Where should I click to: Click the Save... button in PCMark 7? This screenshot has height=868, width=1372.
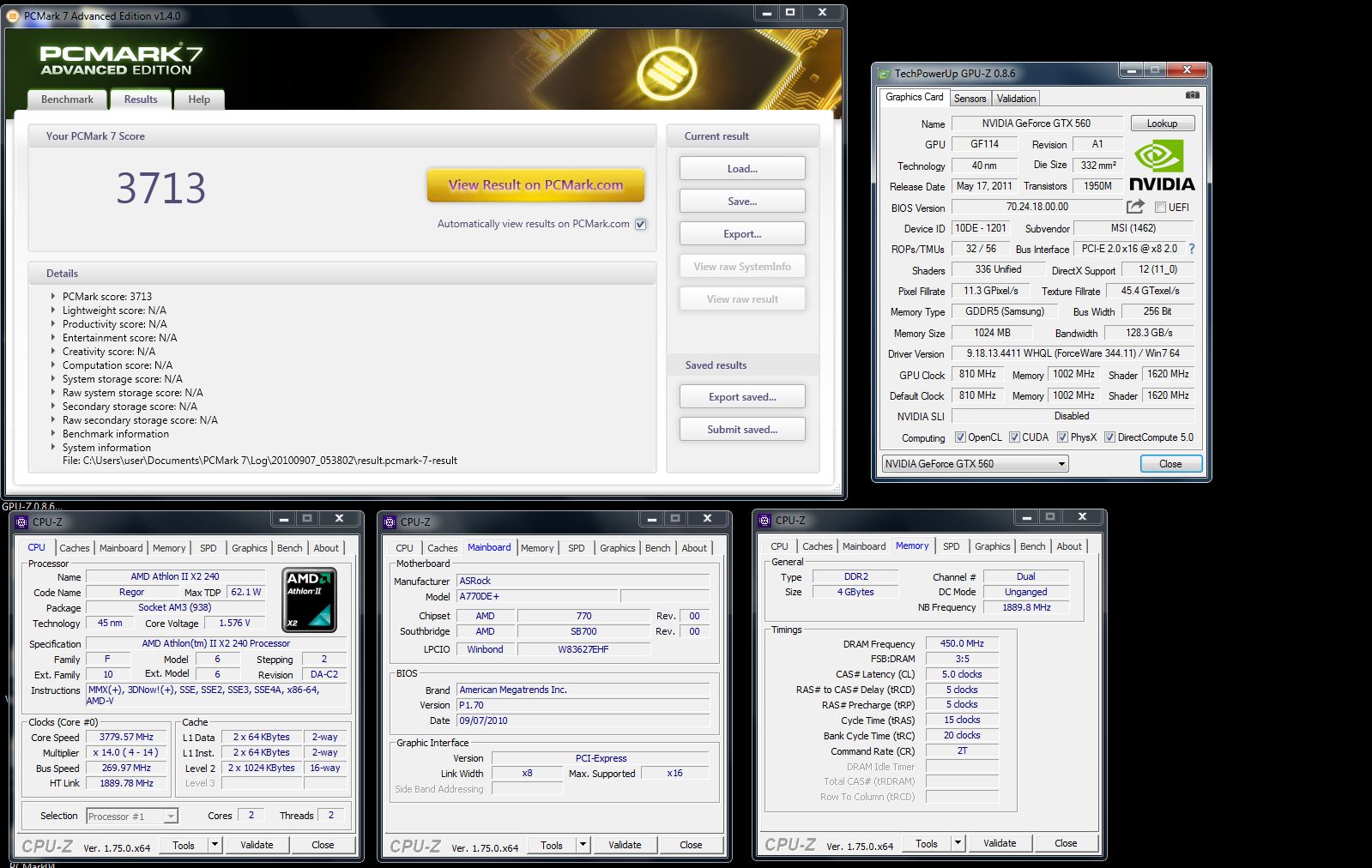point(742,202)
